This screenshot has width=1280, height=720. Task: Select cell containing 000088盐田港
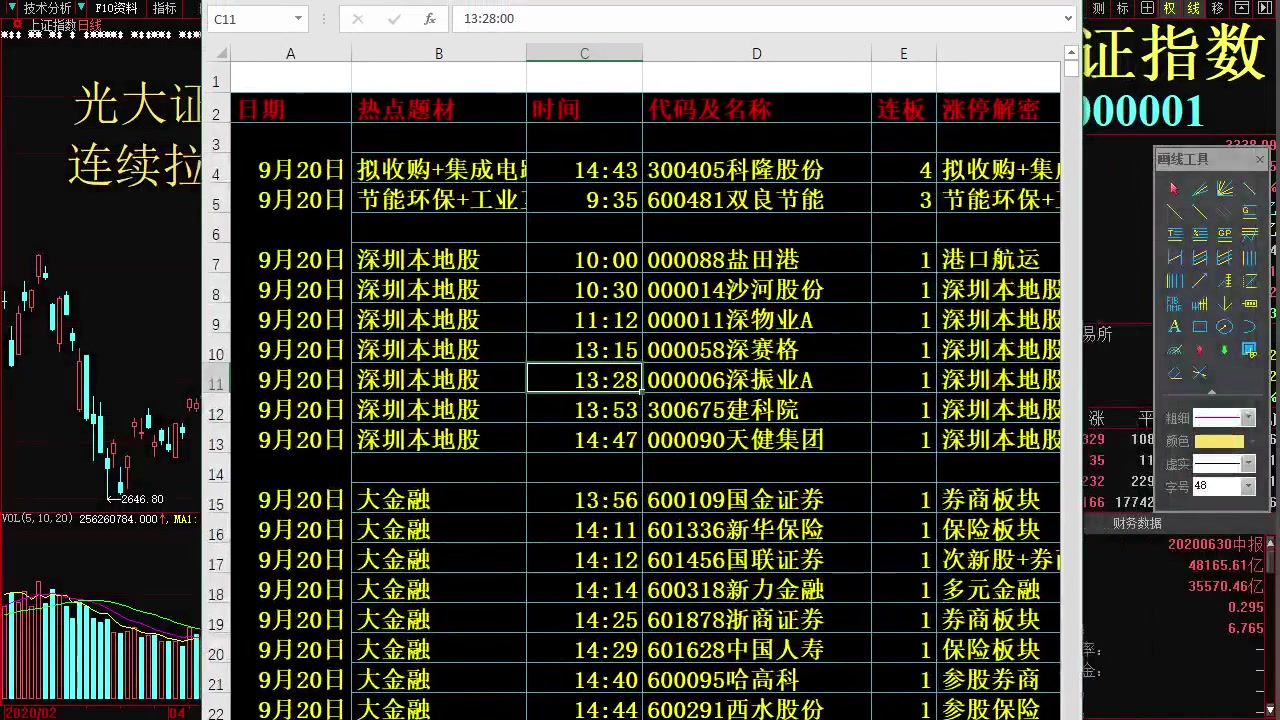(x=756, y=260)
